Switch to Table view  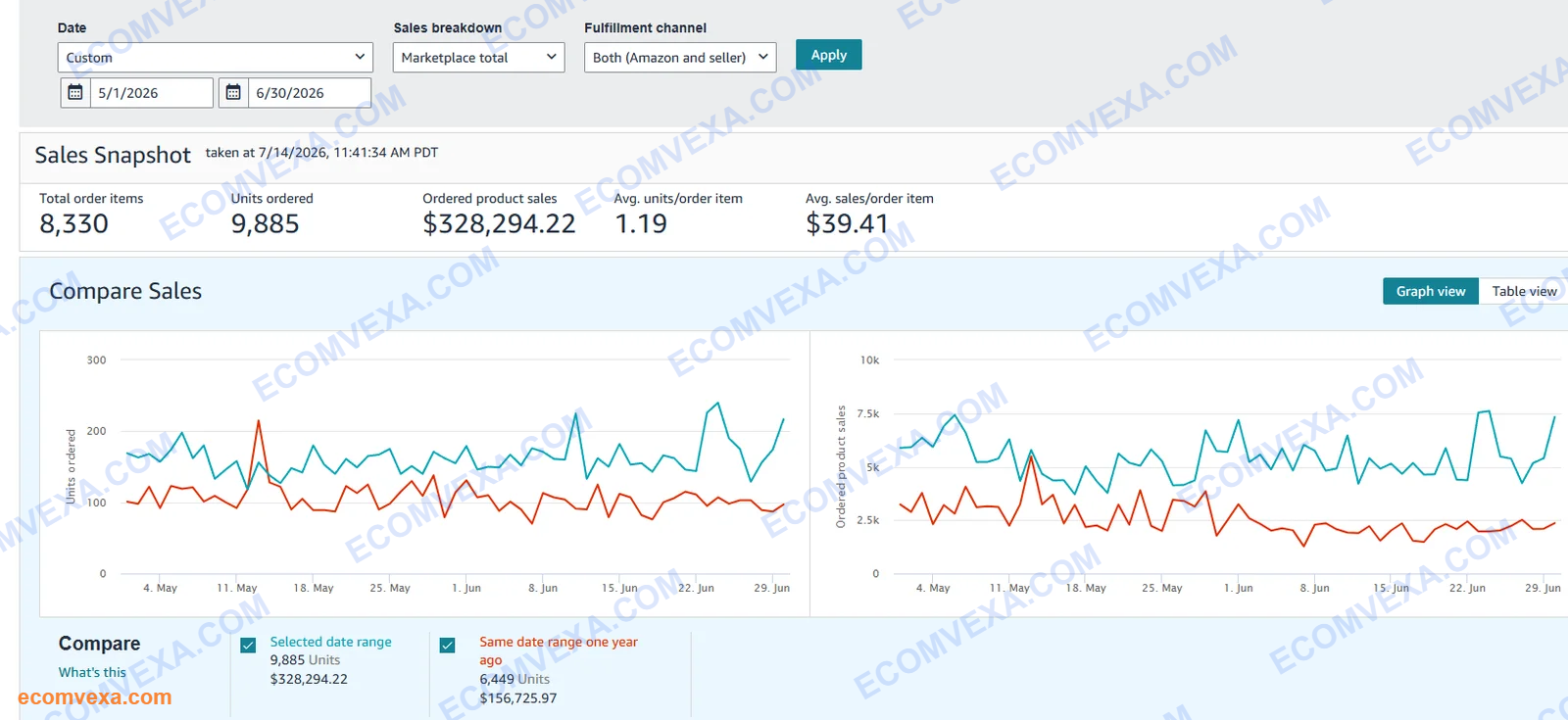pyautogui.click(x=1524, y=291)
